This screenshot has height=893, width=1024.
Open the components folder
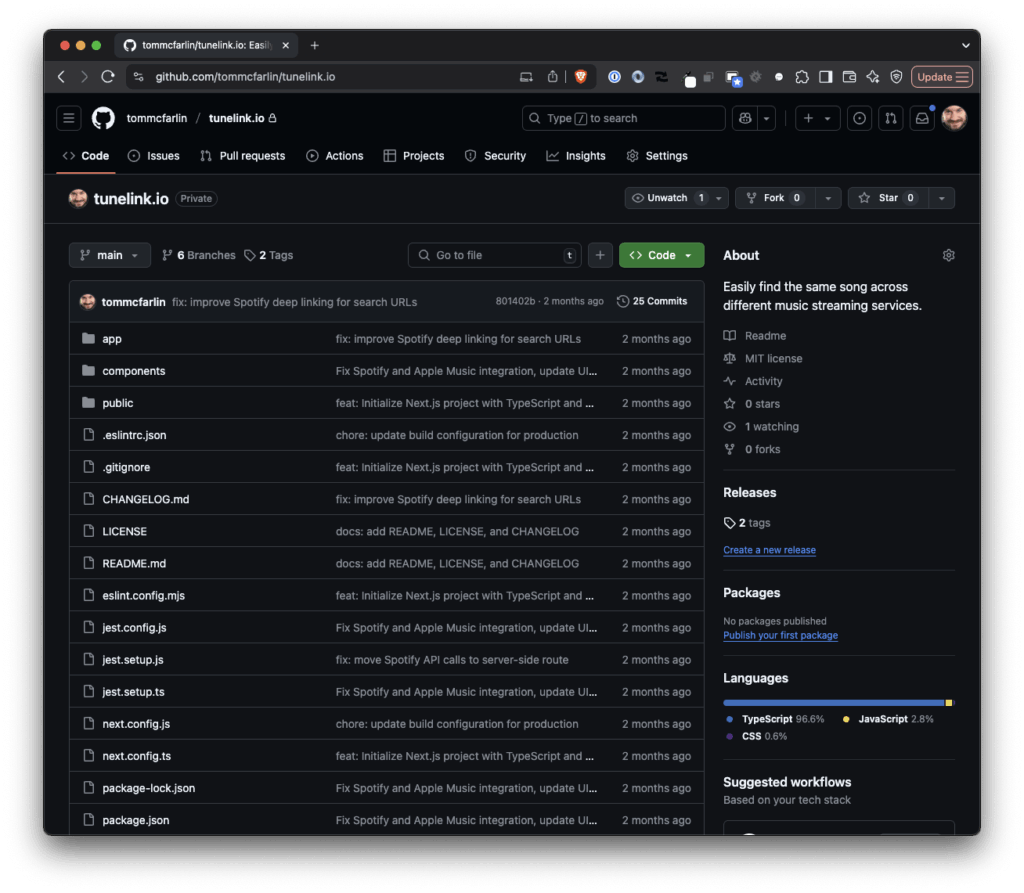[134, 371]
